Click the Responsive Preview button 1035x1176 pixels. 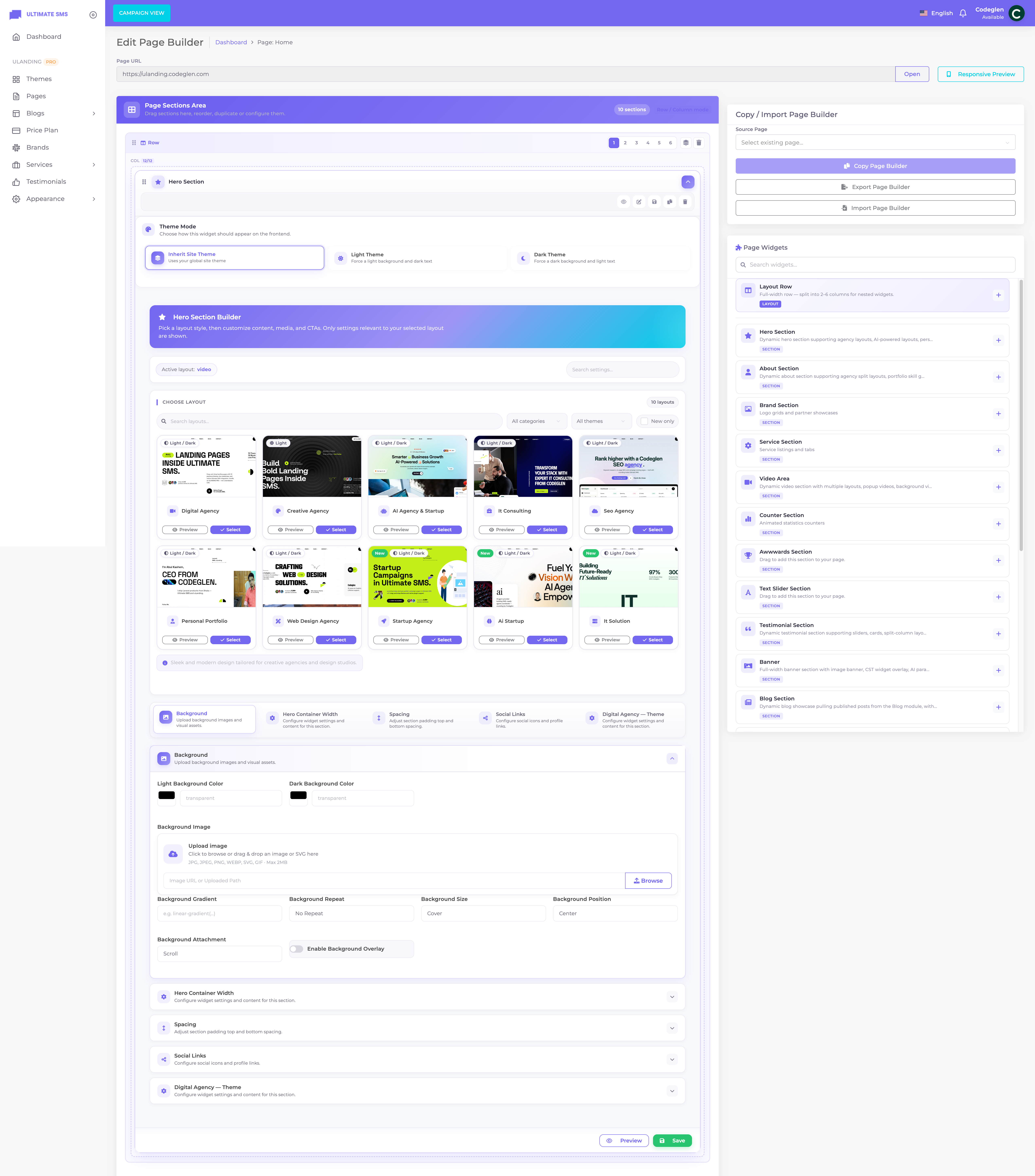(980, 74)
